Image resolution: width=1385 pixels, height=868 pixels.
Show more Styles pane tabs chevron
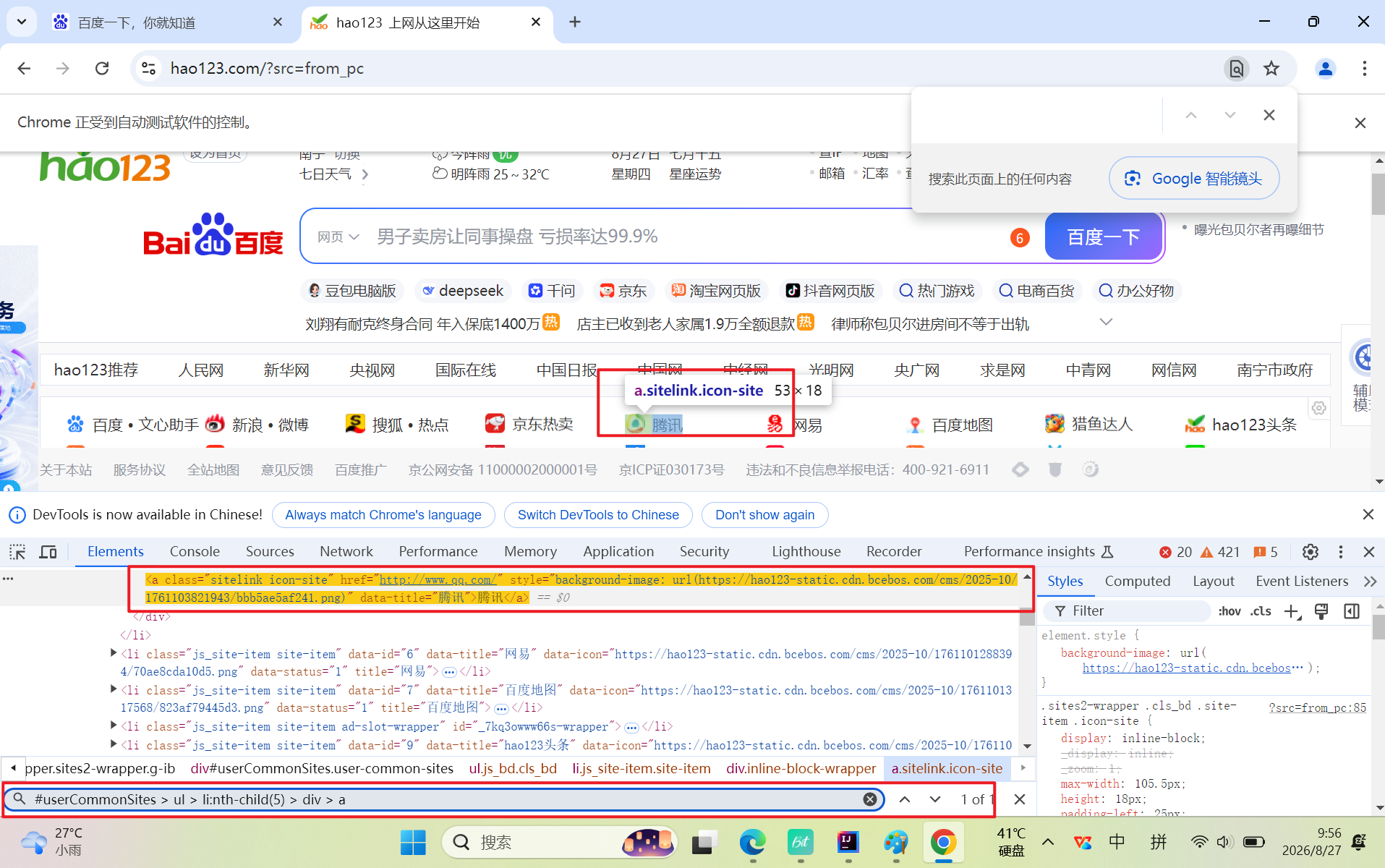pyautogui.click(x=1370, y=581)
